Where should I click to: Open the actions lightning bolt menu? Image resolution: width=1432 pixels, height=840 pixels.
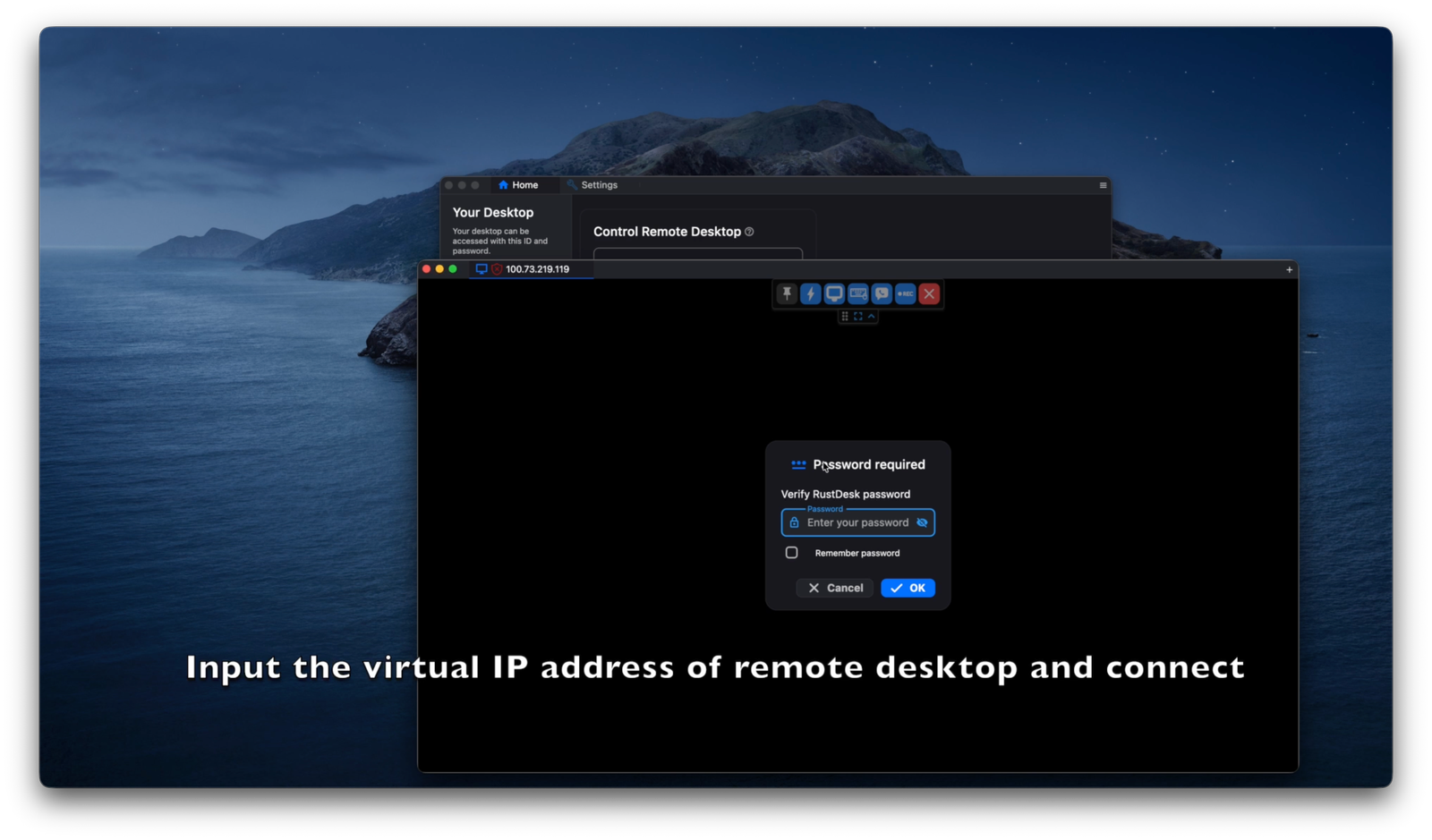(810, 293)
